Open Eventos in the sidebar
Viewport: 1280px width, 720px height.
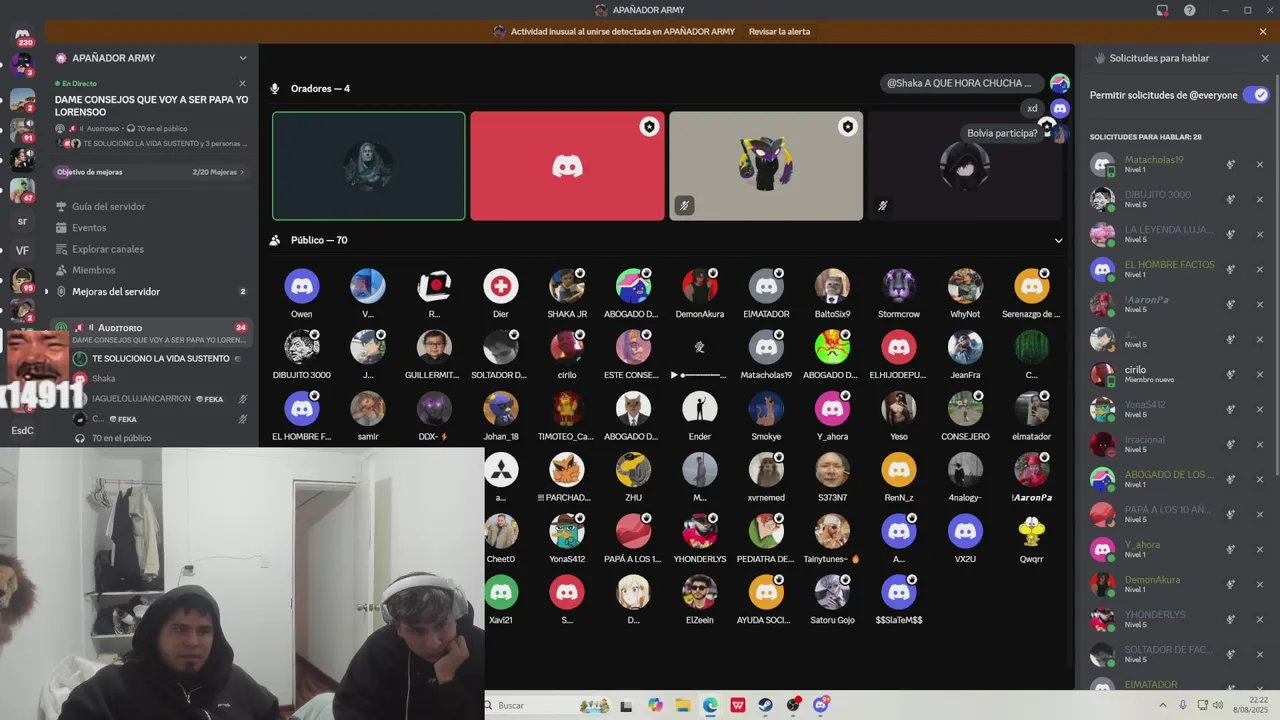pos(89,228)
